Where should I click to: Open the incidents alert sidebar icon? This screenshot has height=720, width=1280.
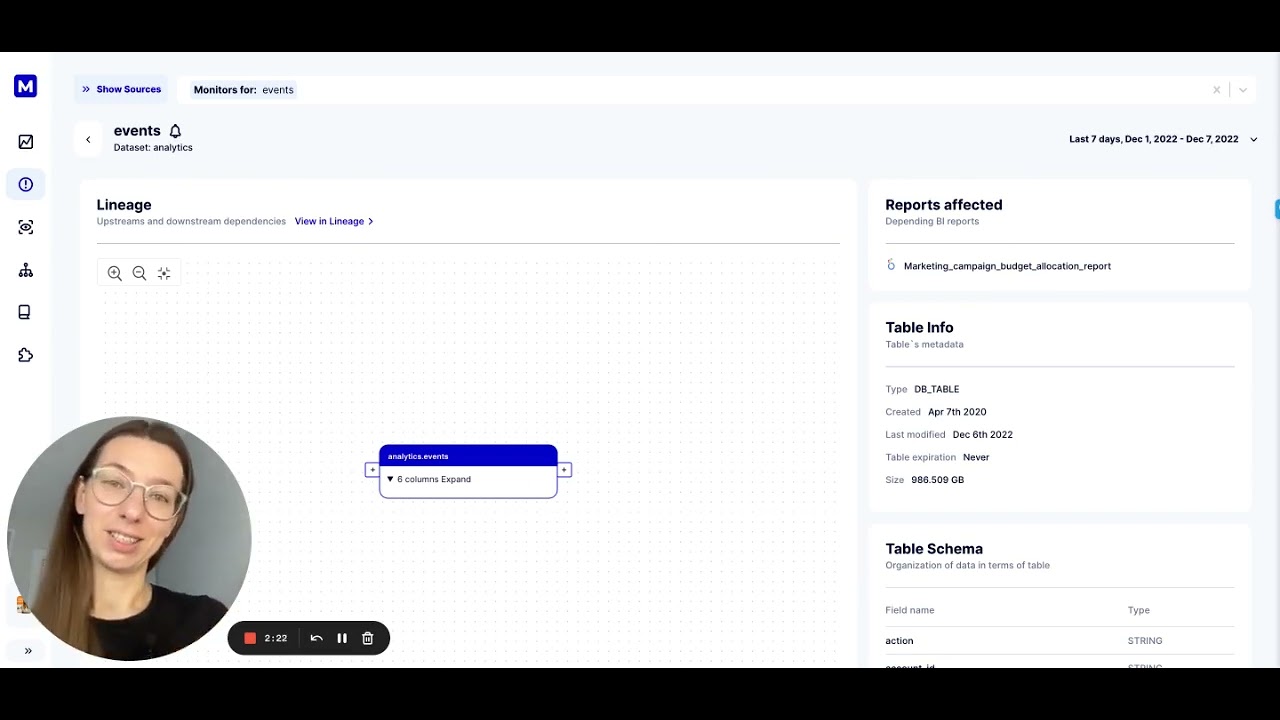point(26,185)
